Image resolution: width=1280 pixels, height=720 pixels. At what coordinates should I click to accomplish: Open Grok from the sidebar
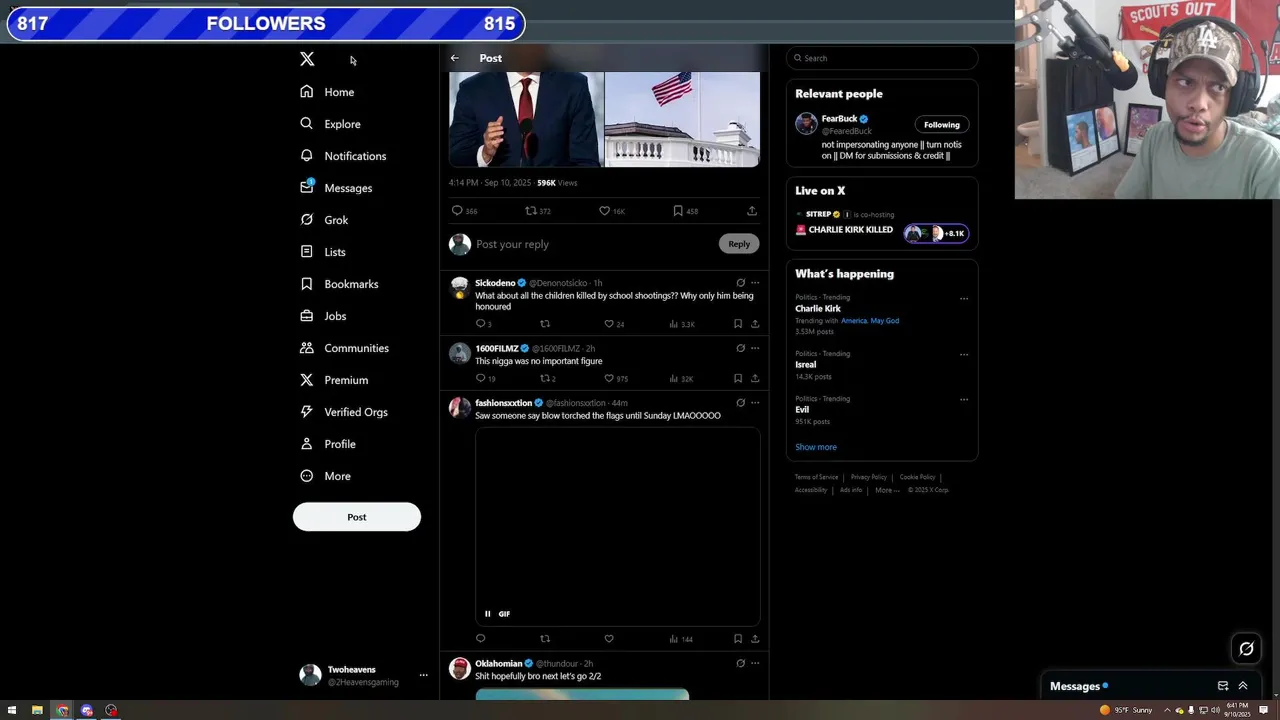(x=324, y=220)
